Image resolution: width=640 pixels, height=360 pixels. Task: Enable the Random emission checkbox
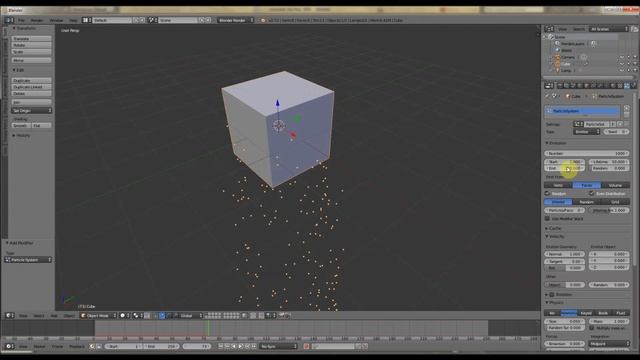[x=547, y=193]
